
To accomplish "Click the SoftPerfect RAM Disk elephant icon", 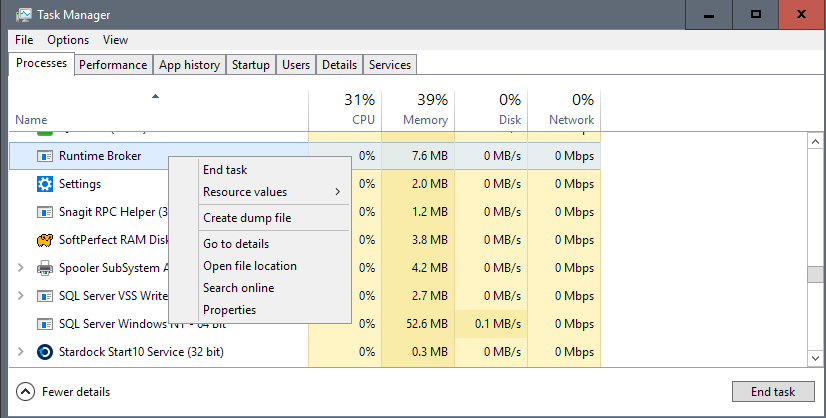I will click(45, 240).
